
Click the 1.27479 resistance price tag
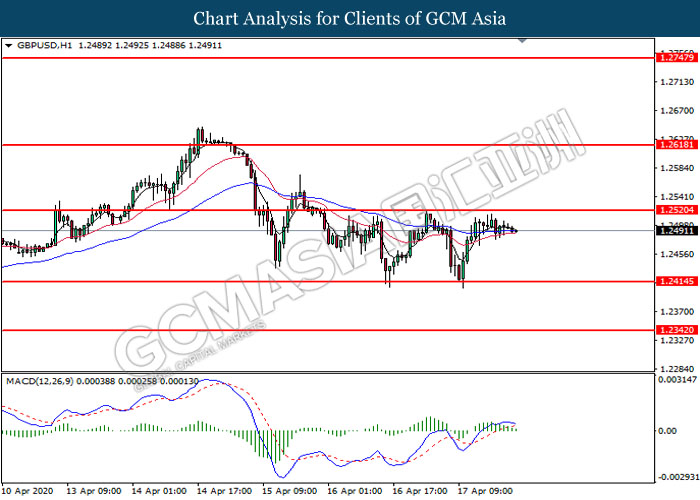[675, 59]
